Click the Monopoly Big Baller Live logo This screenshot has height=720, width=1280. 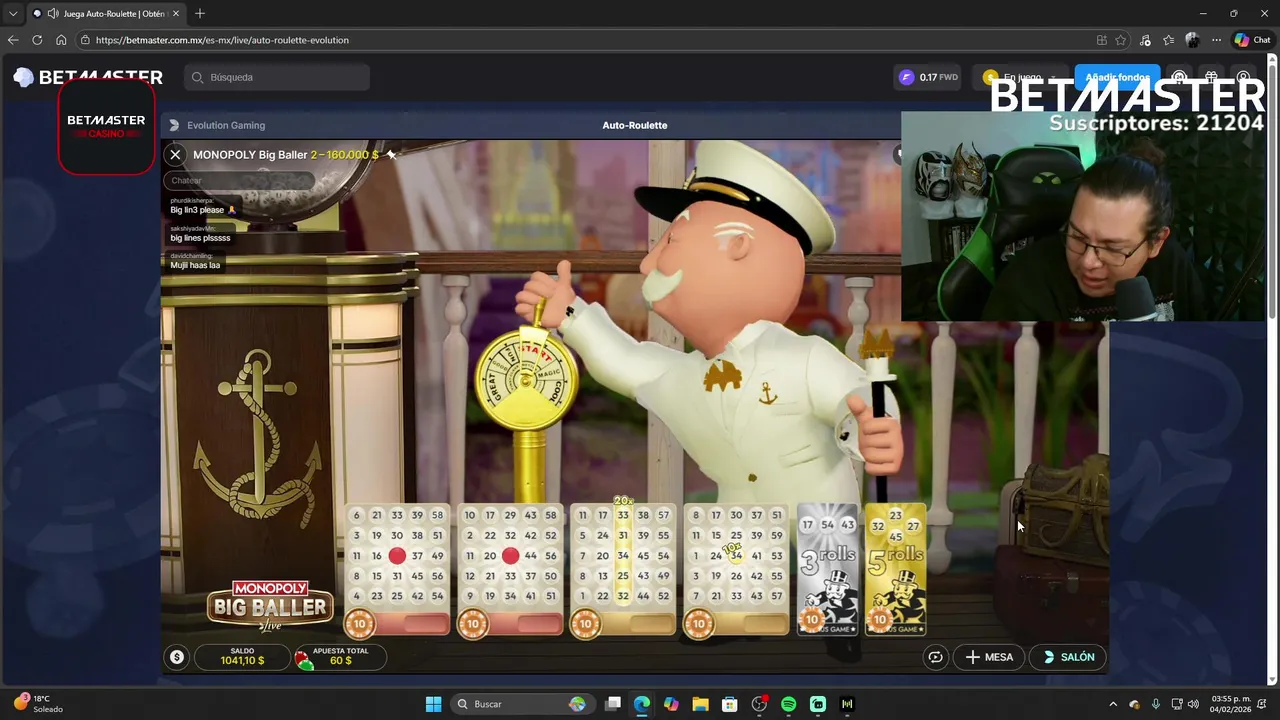pyautogui.click(x=270, y=606)
